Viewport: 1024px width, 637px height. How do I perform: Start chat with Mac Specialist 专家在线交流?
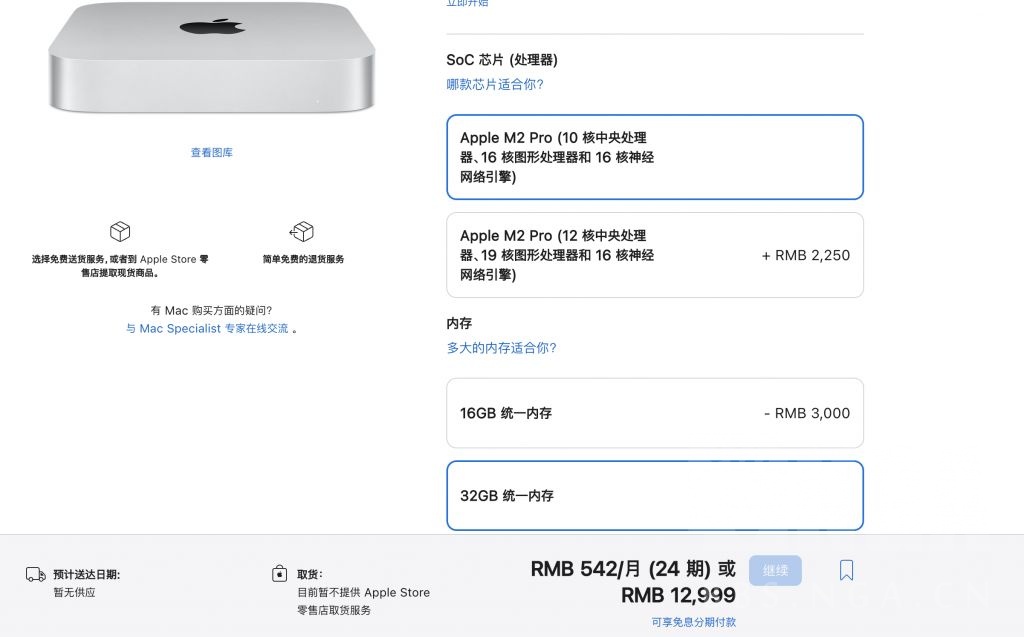pos(210,328)
